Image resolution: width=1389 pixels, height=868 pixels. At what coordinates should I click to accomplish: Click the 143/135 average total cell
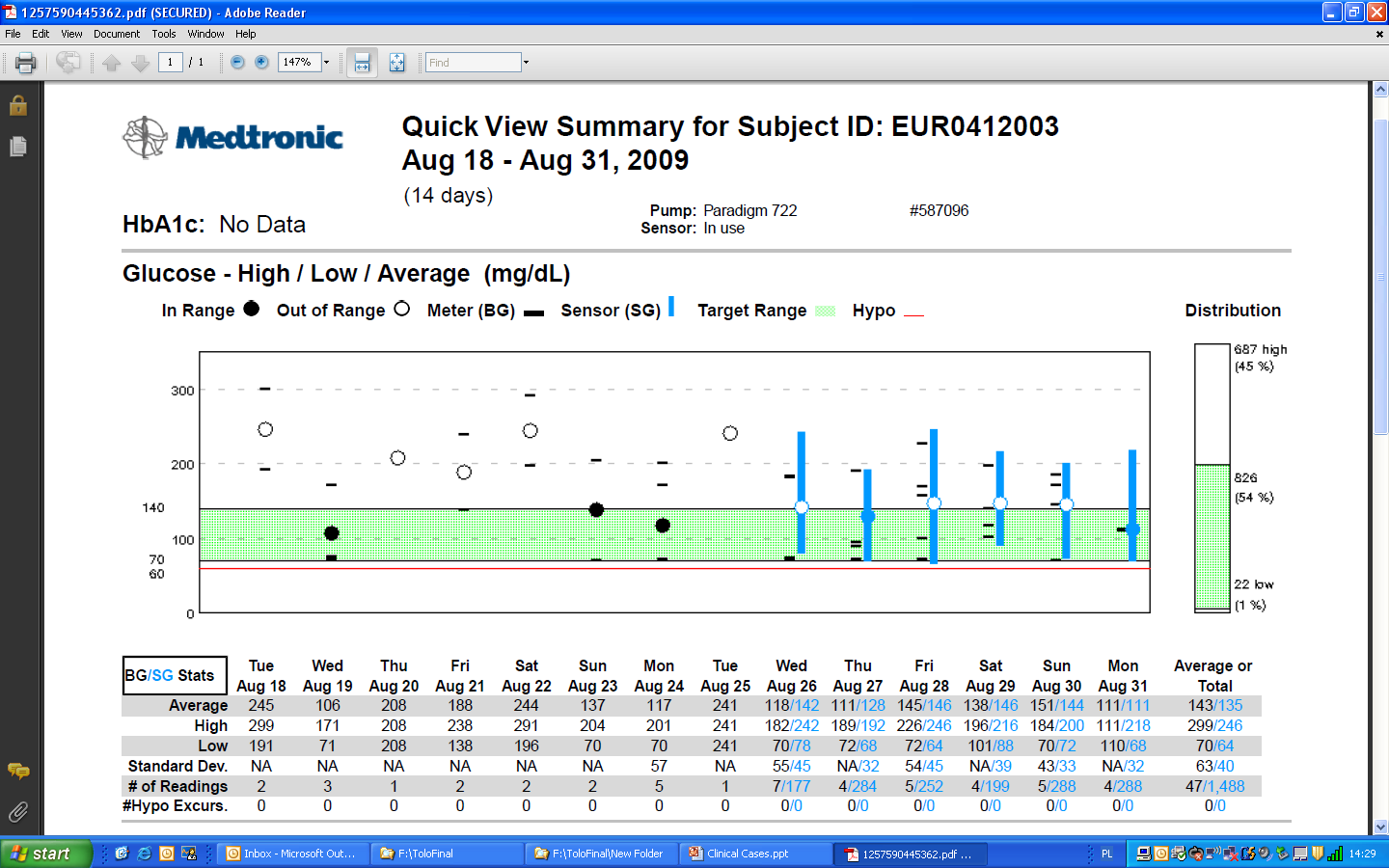[x=1214, y=705]
